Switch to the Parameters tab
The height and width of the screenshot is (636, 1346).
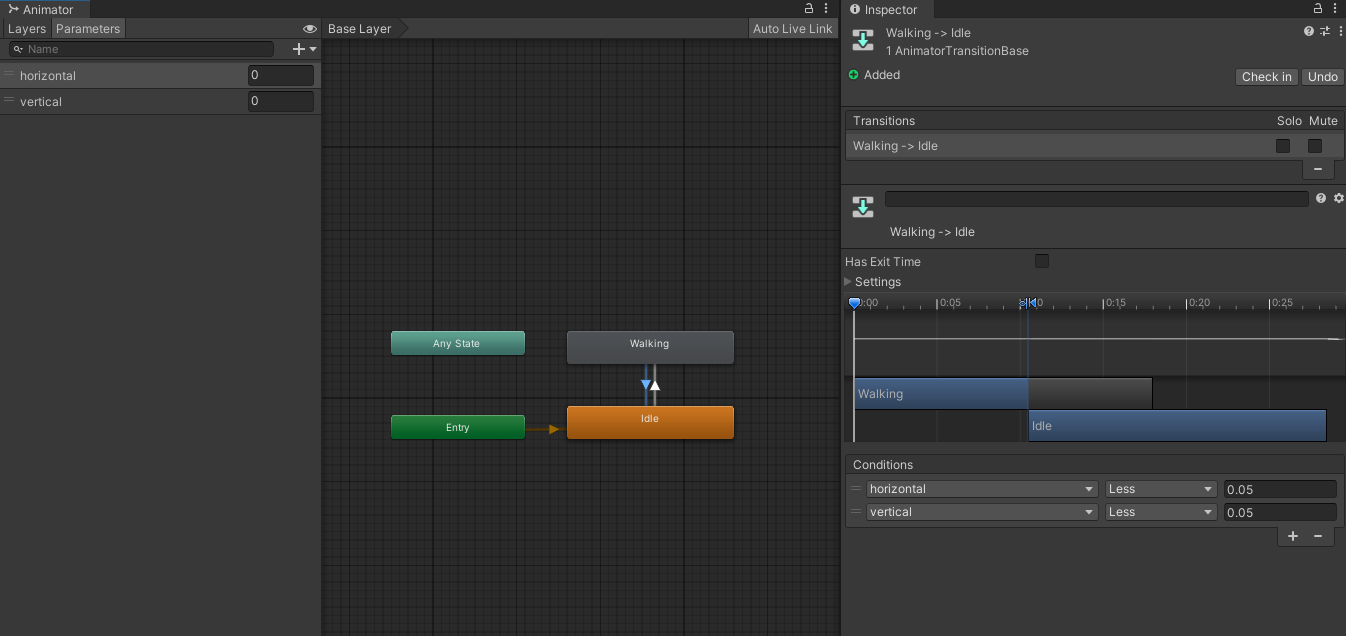click(x=87, y=28)
